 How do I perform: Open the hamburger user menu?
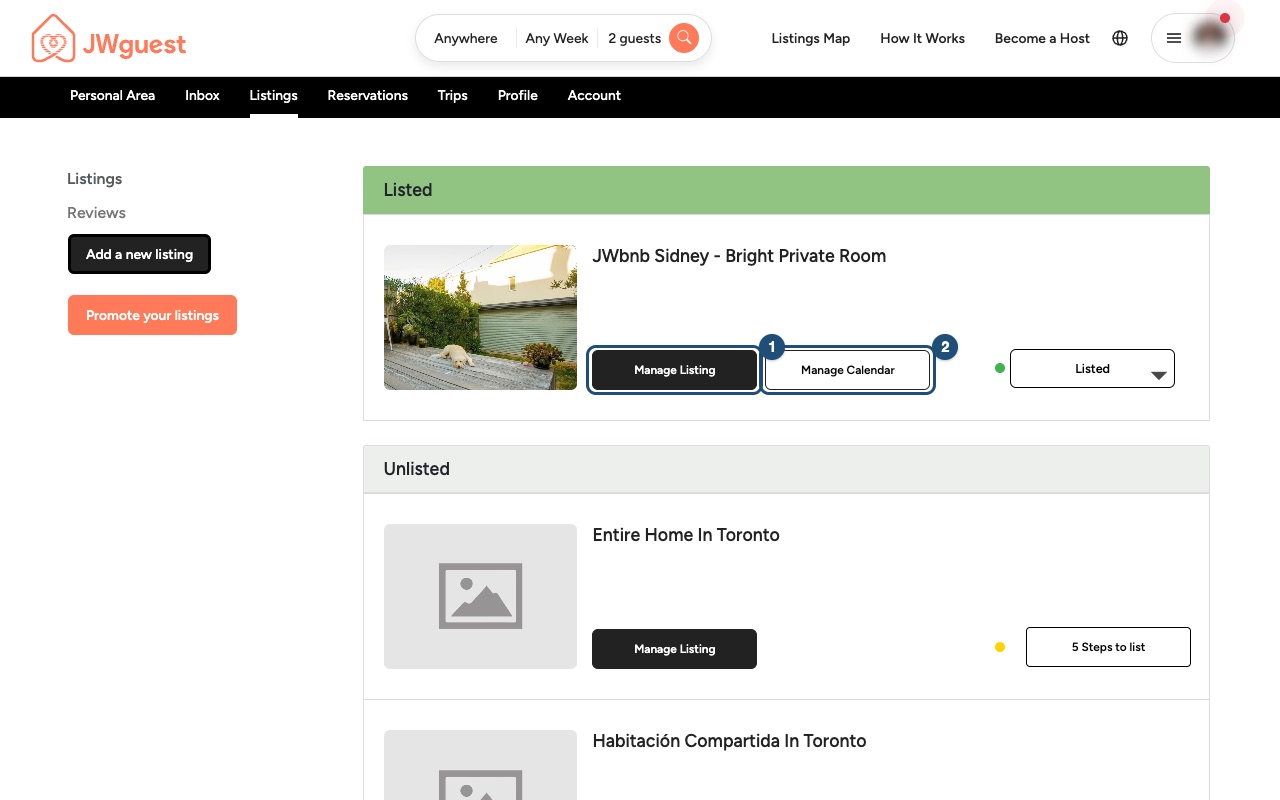tap(1174, 38)
